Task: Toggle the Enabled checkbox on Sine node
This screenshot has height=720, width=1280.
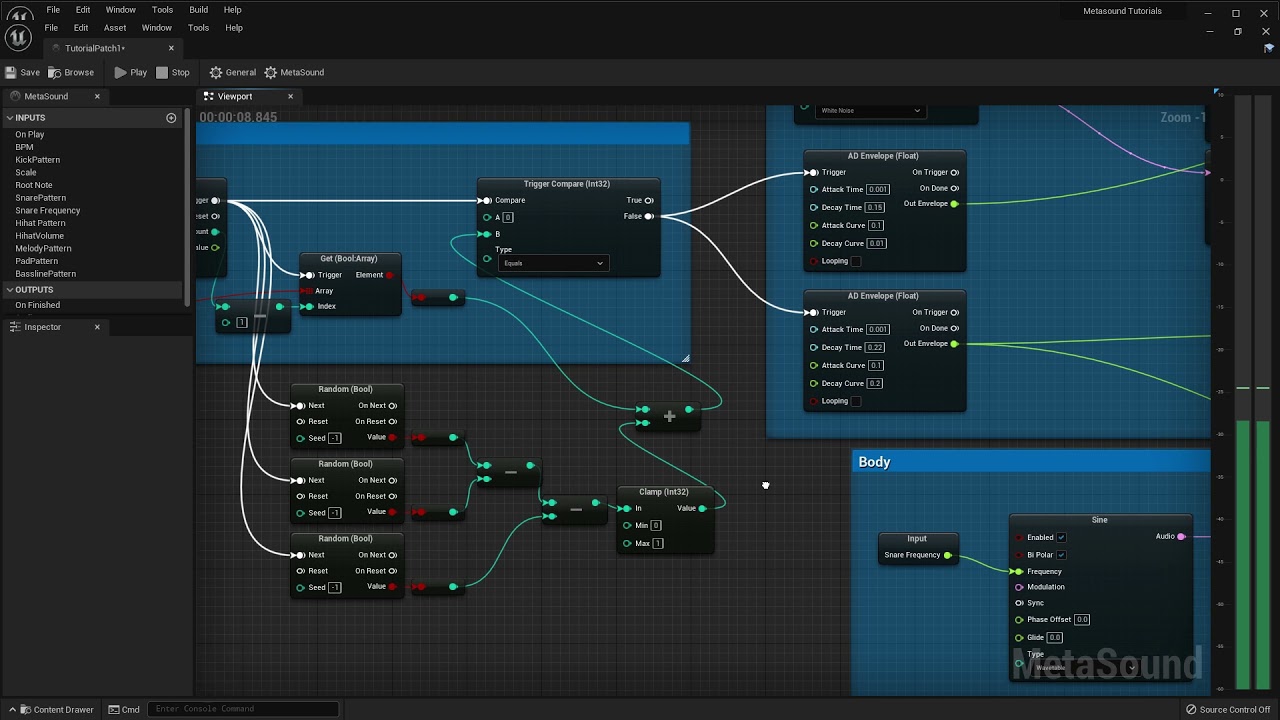Action: point(1061,537)
